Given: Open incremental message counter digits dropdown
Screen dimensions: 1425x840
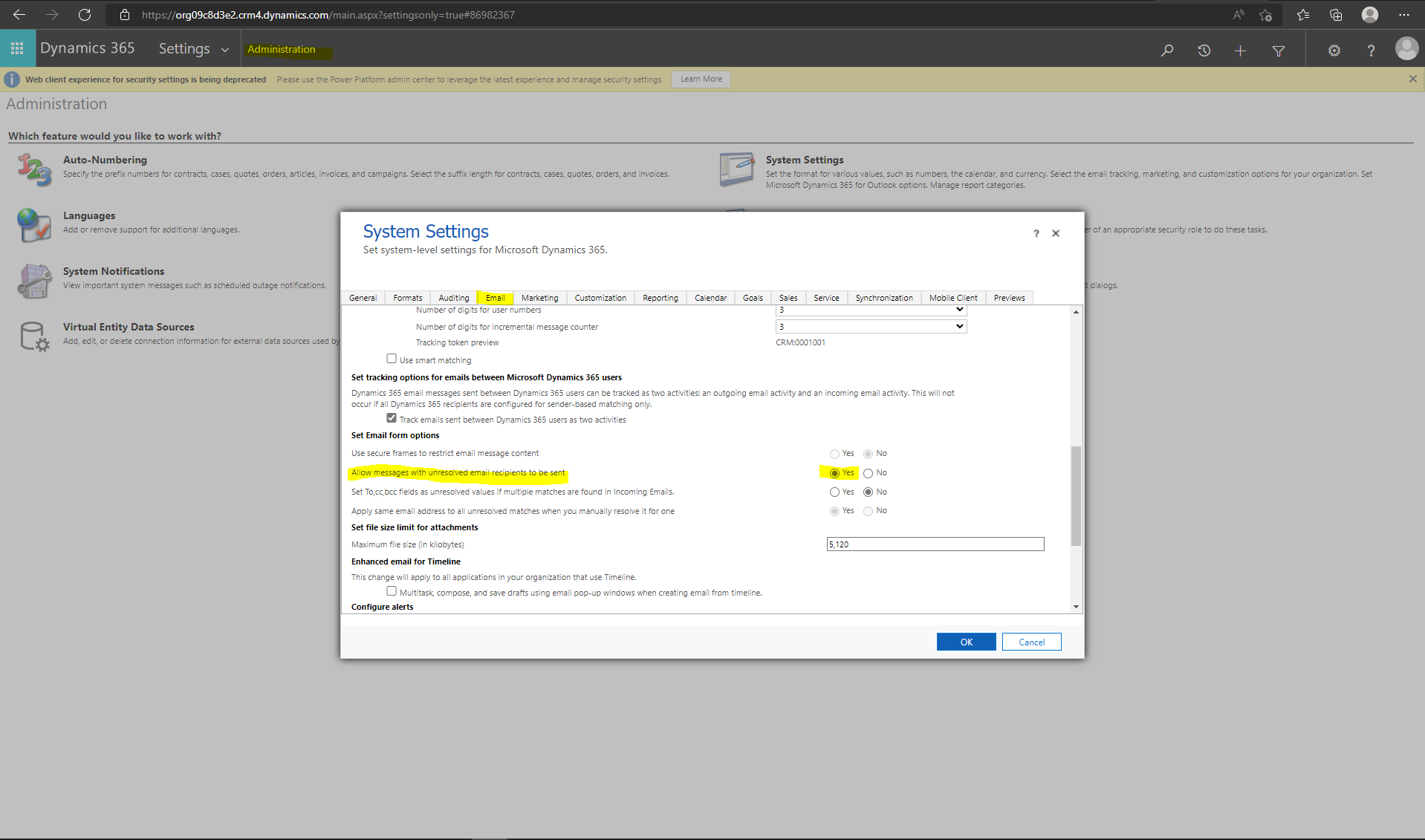Looking at the screenshot, I should [871, 327].
